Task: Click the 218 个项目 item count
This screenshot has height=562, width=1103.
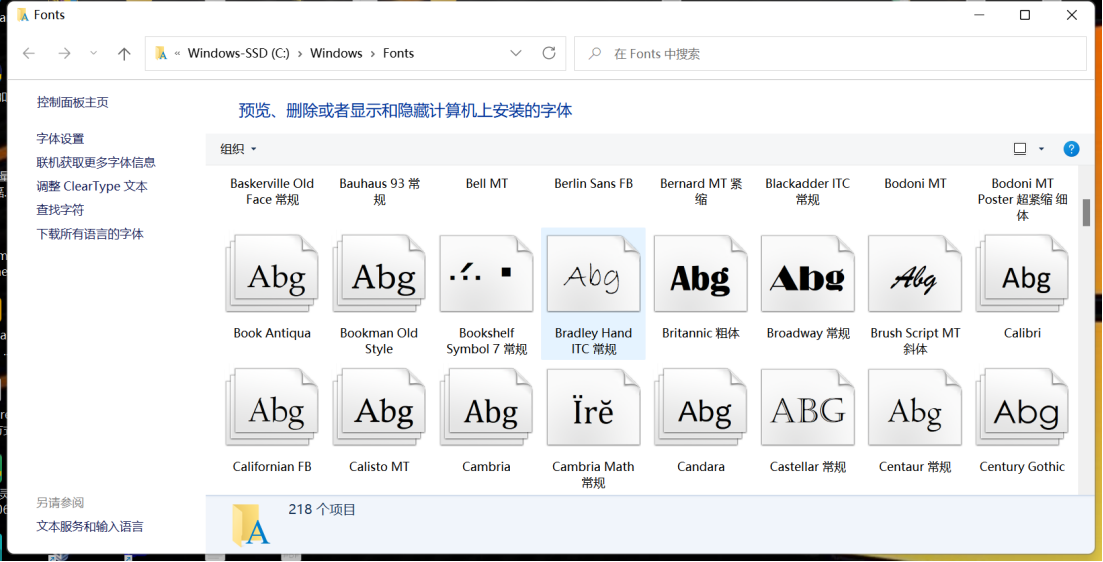Action: [322, 509]
